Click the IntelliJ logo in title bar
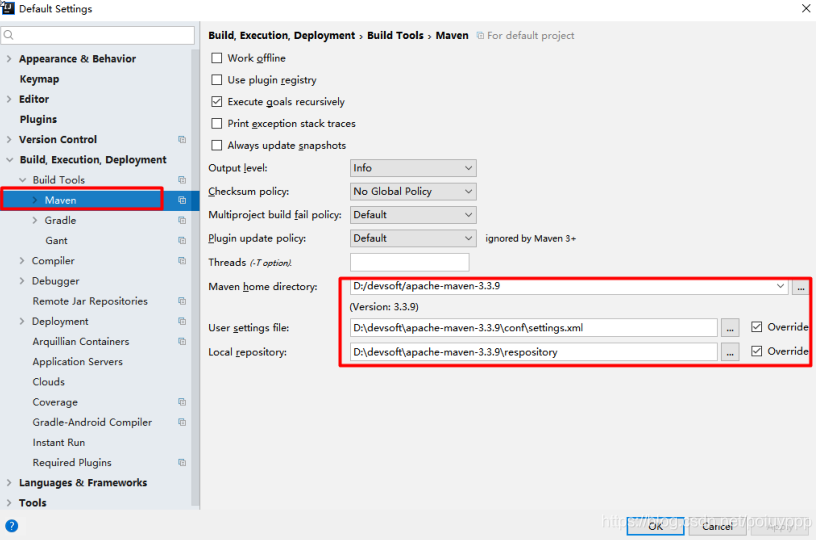Viewport: 822px width, 540px height. (7, 7)
